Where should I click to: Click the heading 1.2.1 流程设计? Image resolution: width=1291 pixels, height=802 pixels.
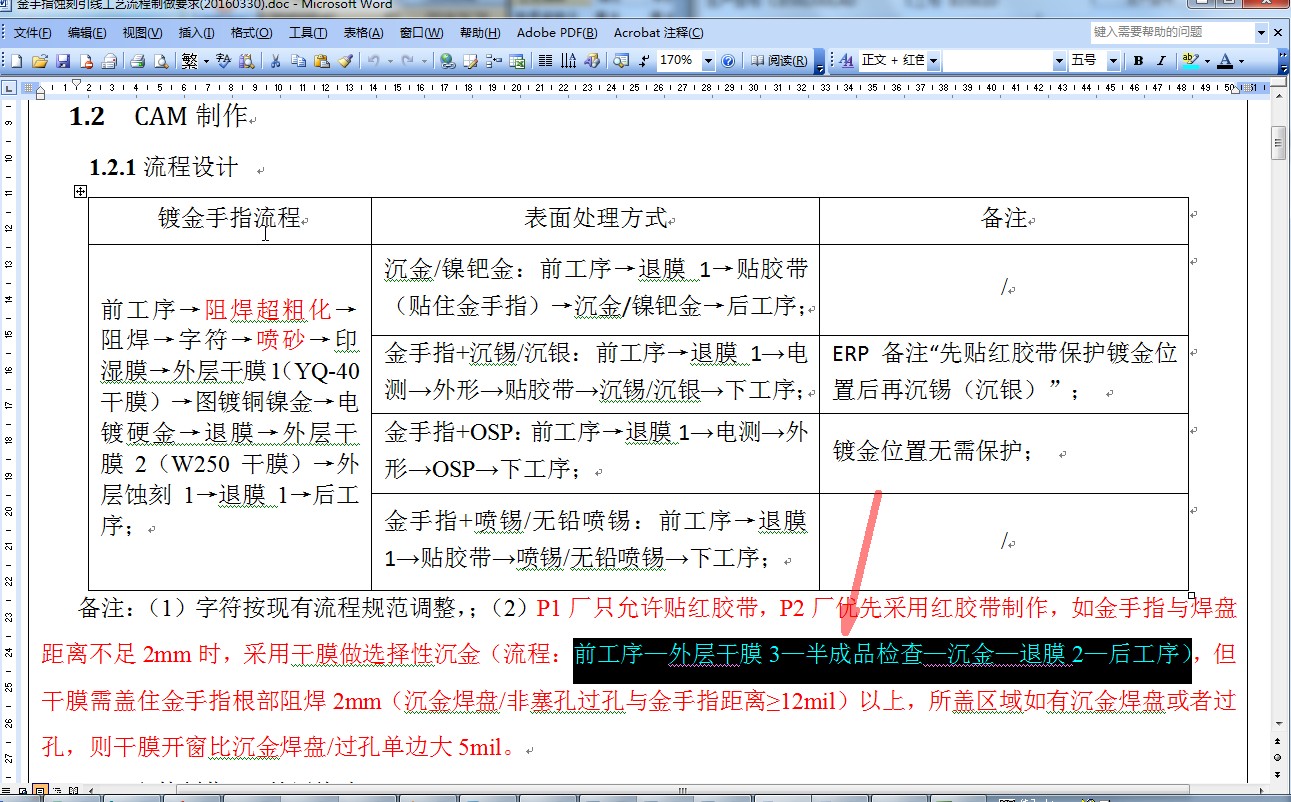[x=164, y=167]
